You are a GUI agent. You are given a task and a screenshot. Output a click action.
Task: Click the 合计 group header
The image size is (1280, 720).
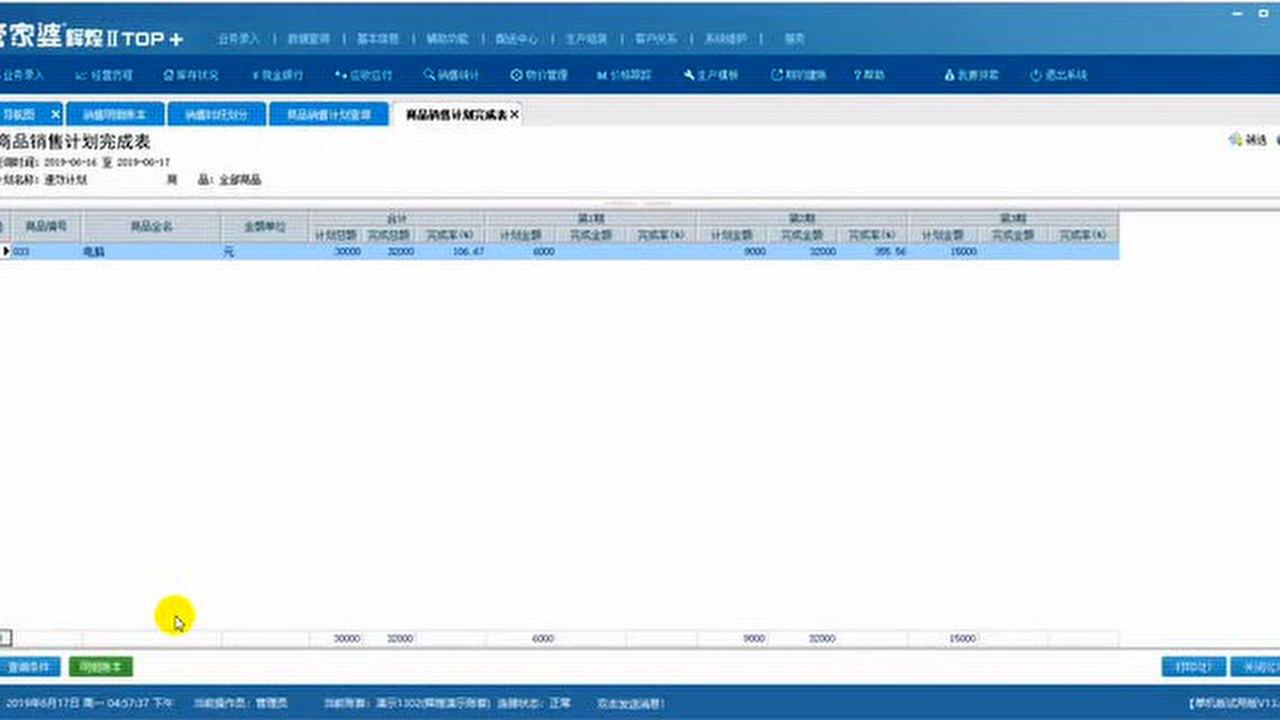point(397,217)
